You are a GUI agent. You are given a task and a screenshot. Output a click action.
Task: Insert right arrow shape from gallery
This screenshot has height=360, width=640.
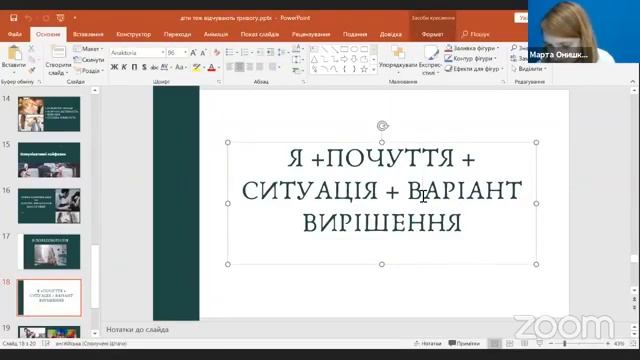coord(344,60)
